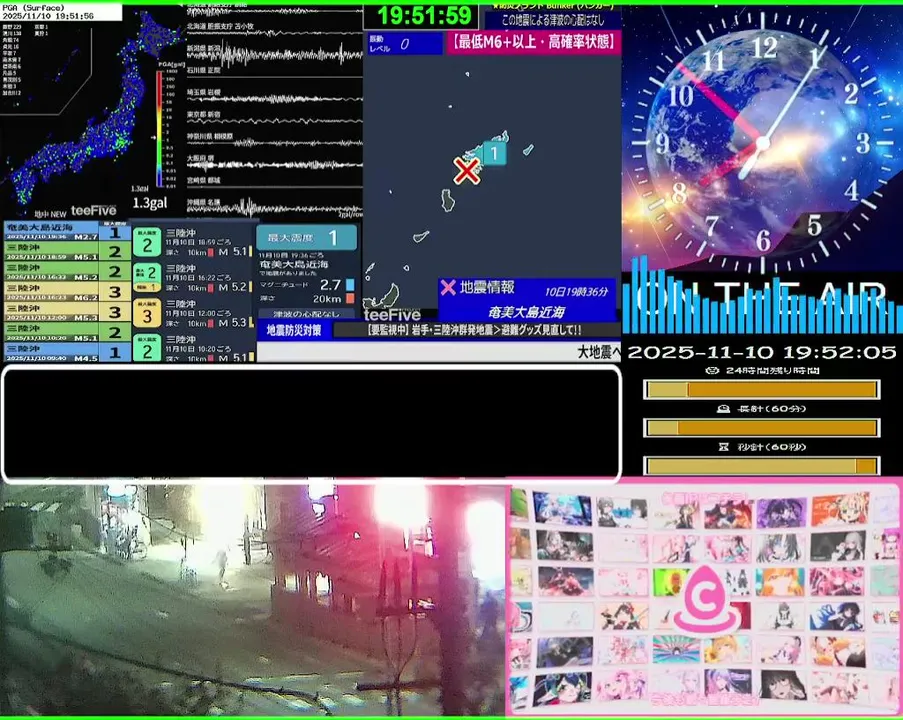Select the 三陸沖 M5.1 10:20 list row
This screenshot has height=720, width=903.
click(x=67, y=332)
